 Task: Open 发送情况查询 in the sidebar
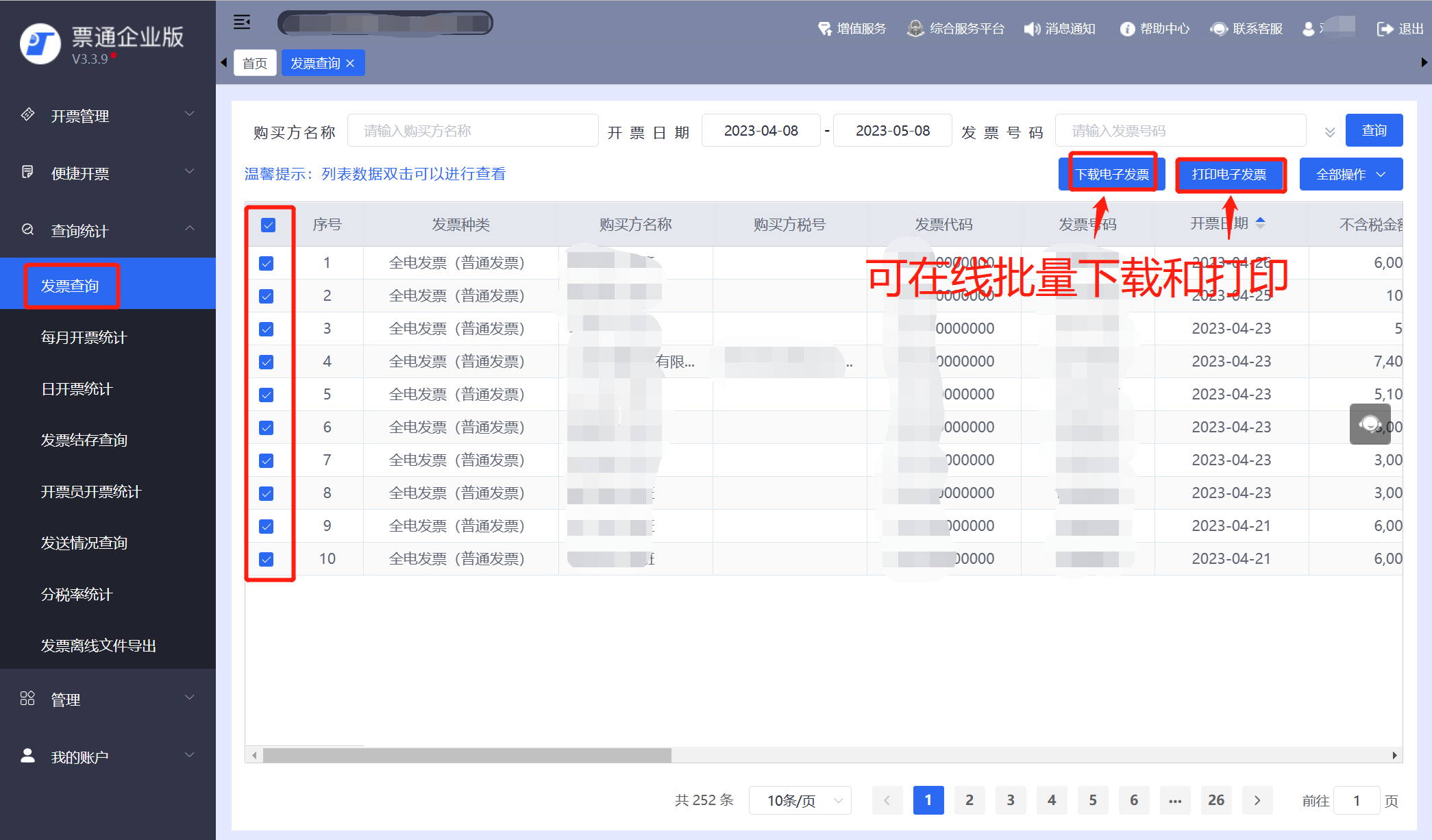[108, 543]
